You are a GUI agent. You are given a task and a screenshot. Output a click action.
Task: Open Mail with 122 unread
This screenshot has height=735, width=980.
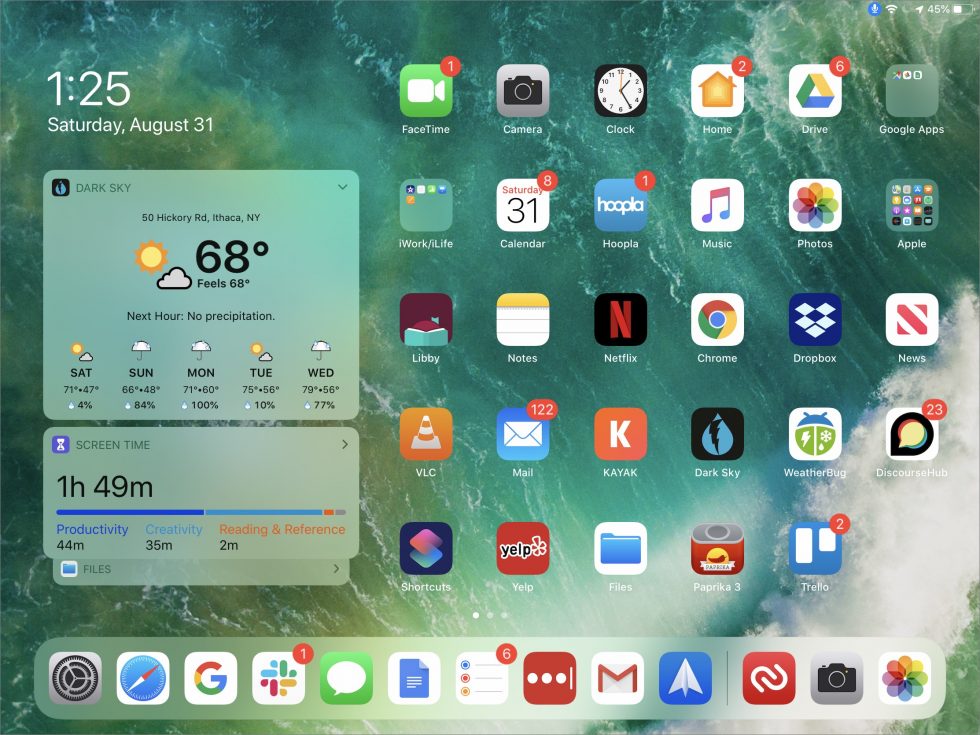(x=522, y=434)
